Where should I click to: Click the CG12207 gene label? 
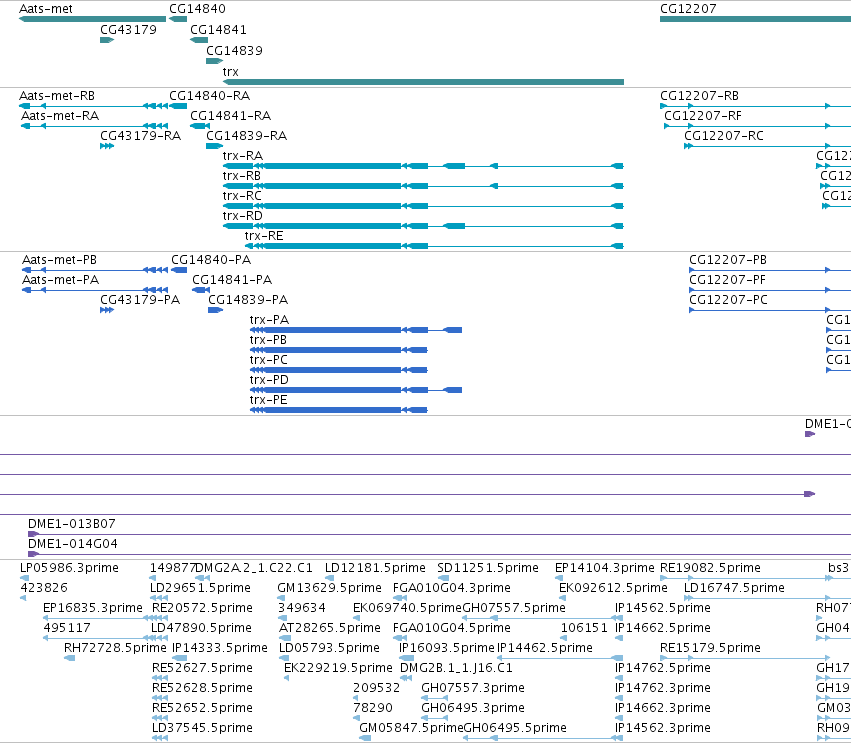point(688,9)
